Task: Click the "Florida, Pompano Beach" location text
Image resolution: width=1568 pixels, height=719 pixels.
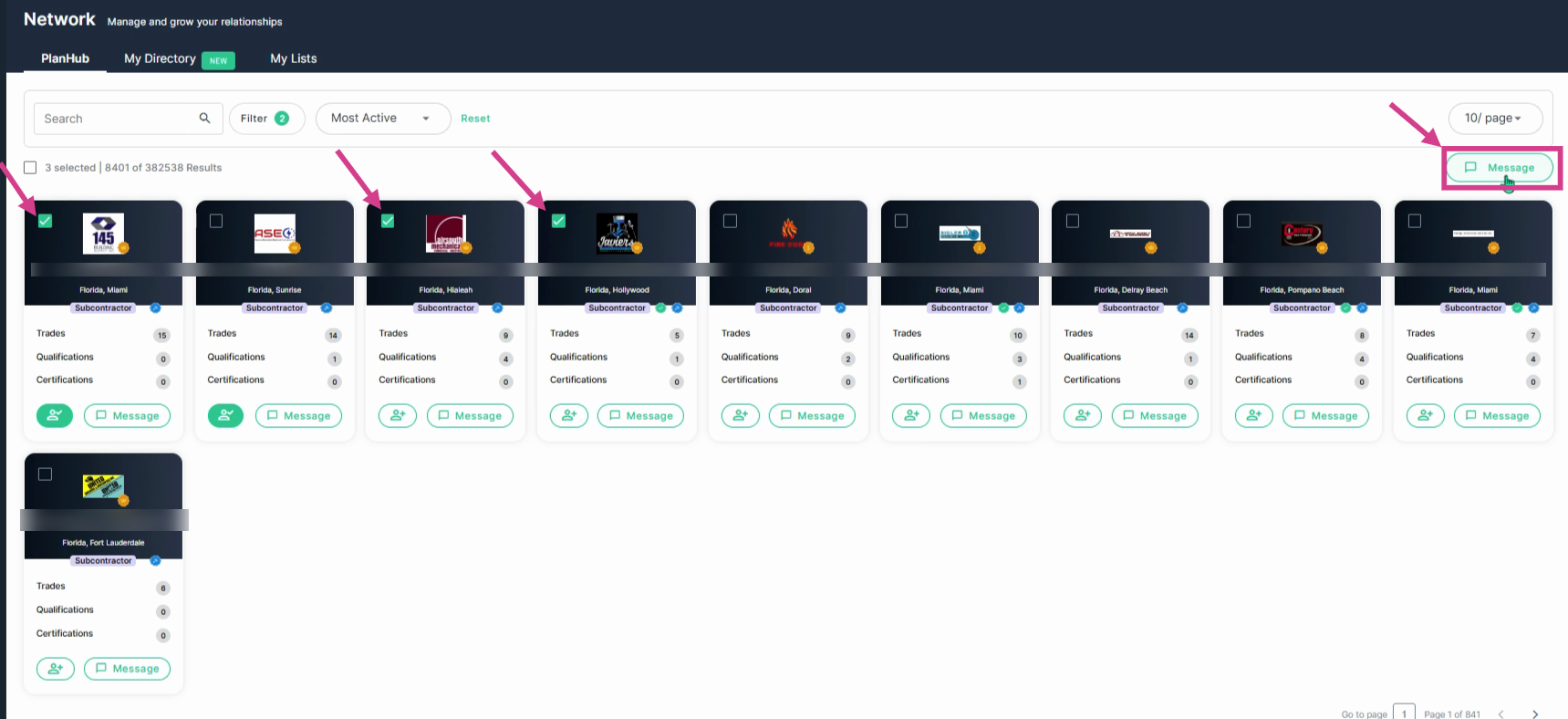Action: click(1302, 290)
